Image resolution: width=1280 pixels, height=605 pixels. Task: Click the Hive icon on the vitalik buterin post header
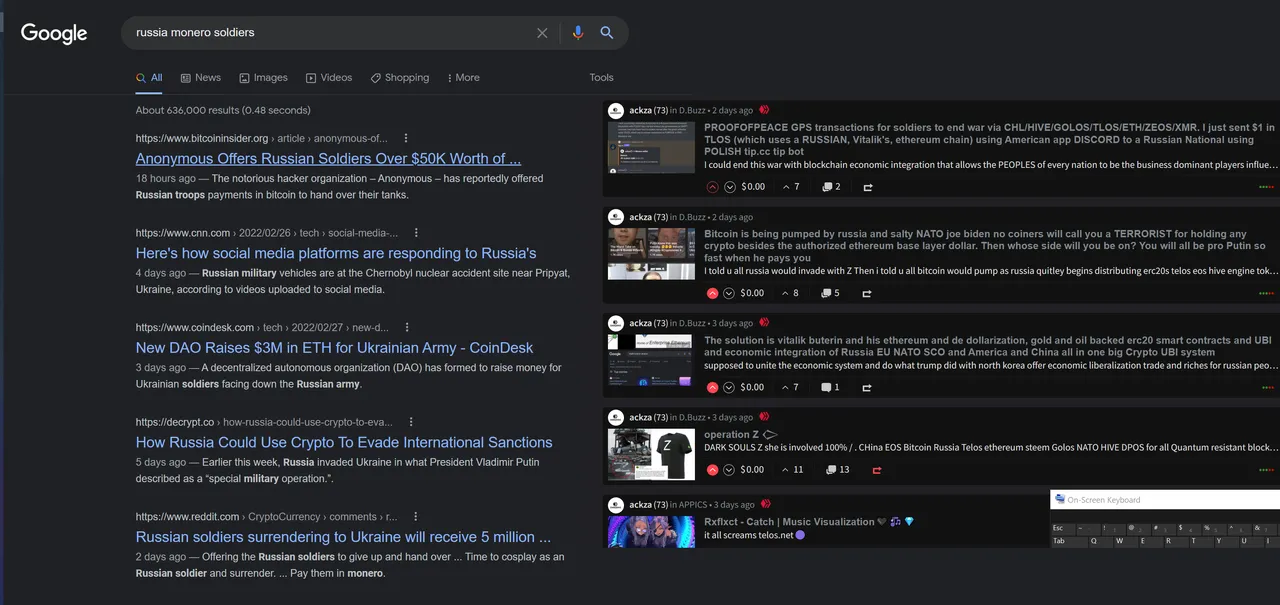point(764,323)
